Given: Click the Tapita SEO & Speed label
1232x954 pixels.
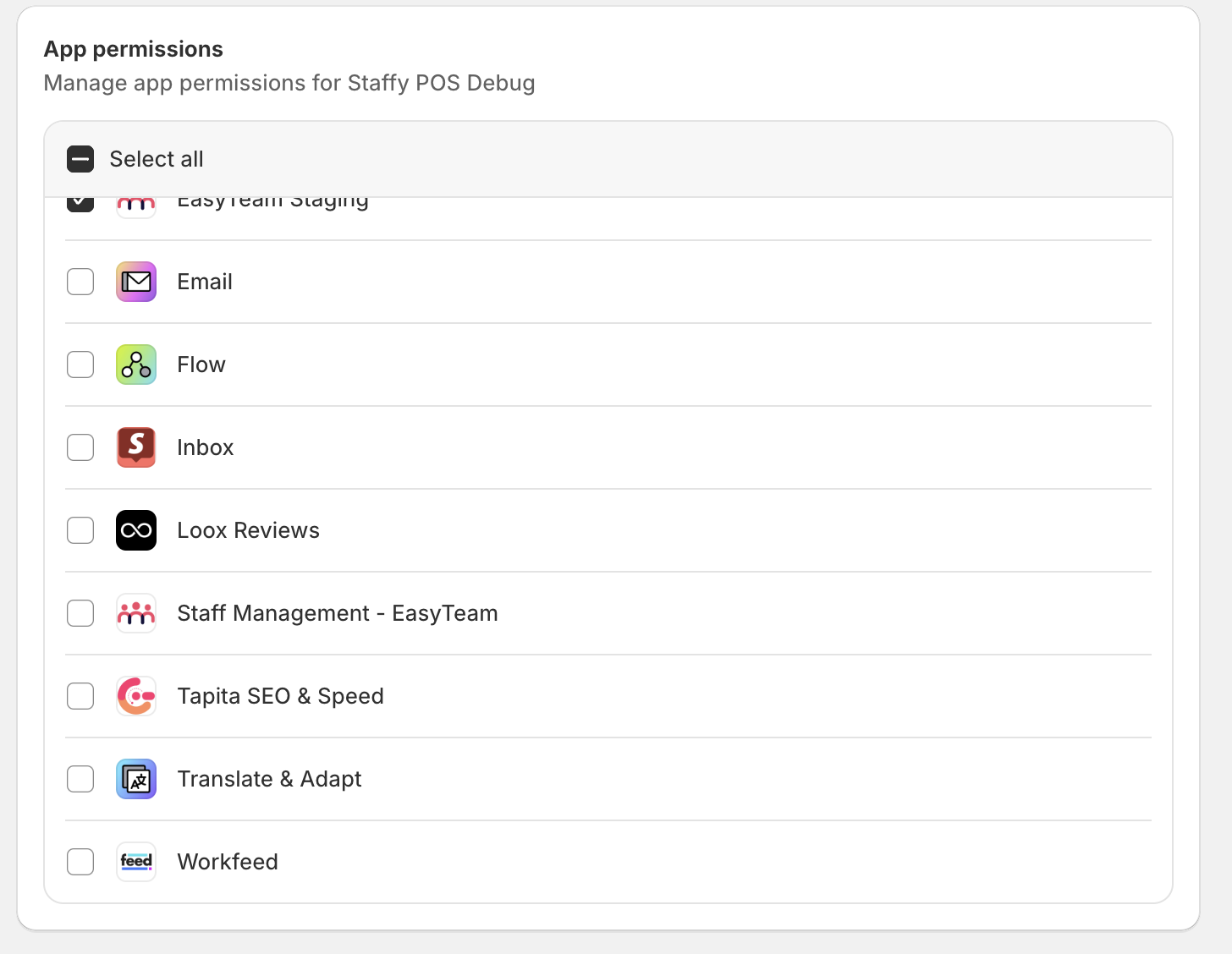Looking at the screenshot, I should tap(281, 696).
